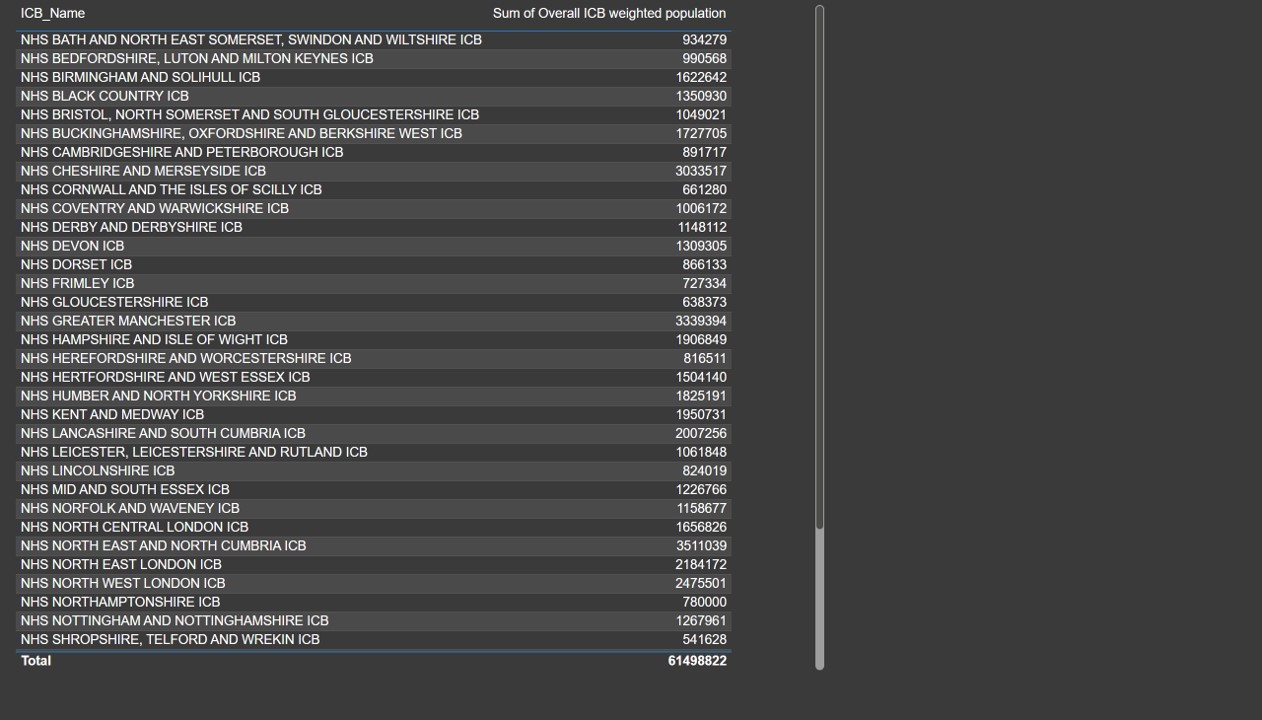Viewport: 1262px width, 720px height.
Task: Click population value 866133
Action: click(x=704, y=265)
